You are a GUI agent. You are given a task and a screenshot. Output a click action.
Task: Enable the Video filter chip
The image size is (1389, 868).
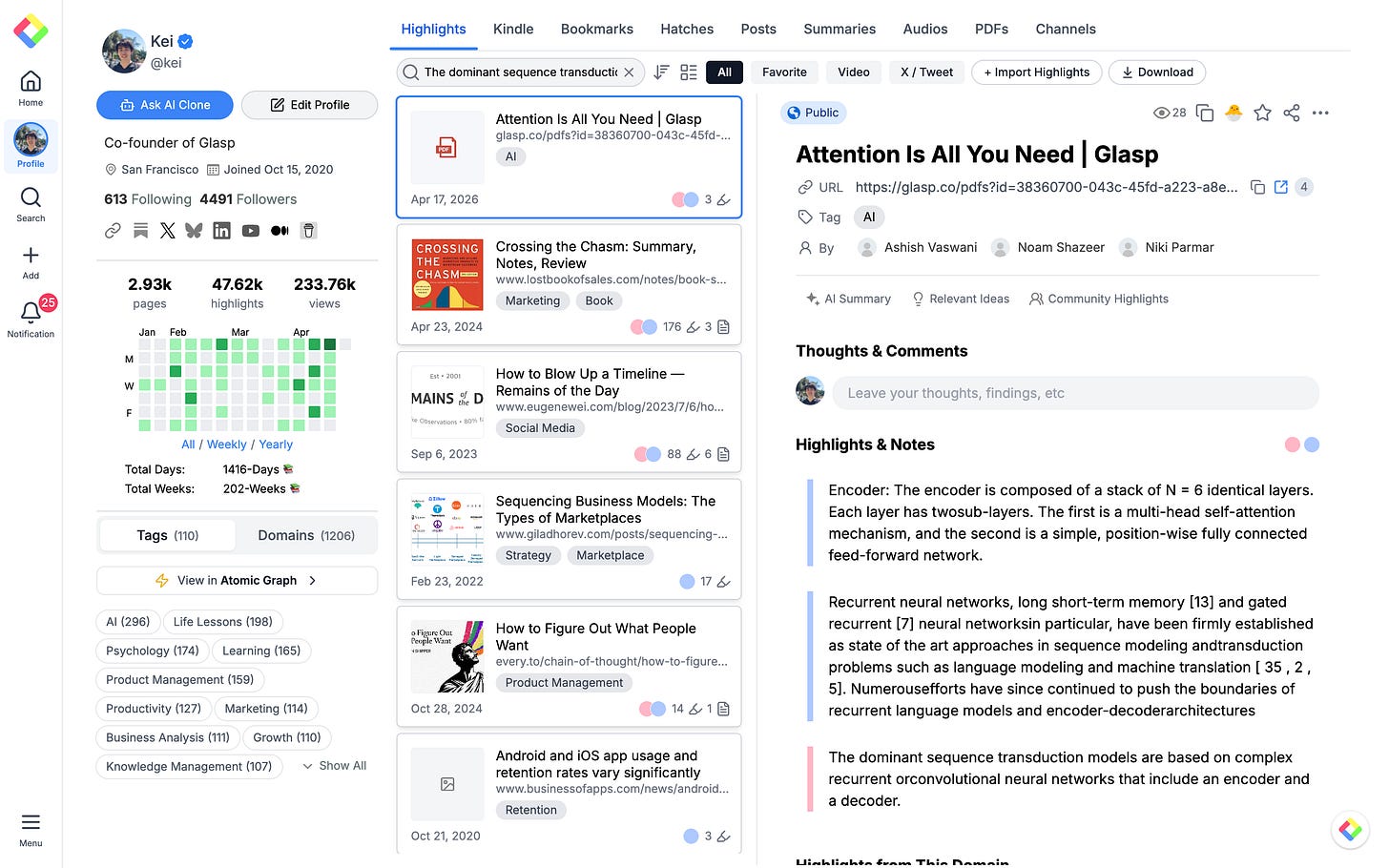[854, 72]
